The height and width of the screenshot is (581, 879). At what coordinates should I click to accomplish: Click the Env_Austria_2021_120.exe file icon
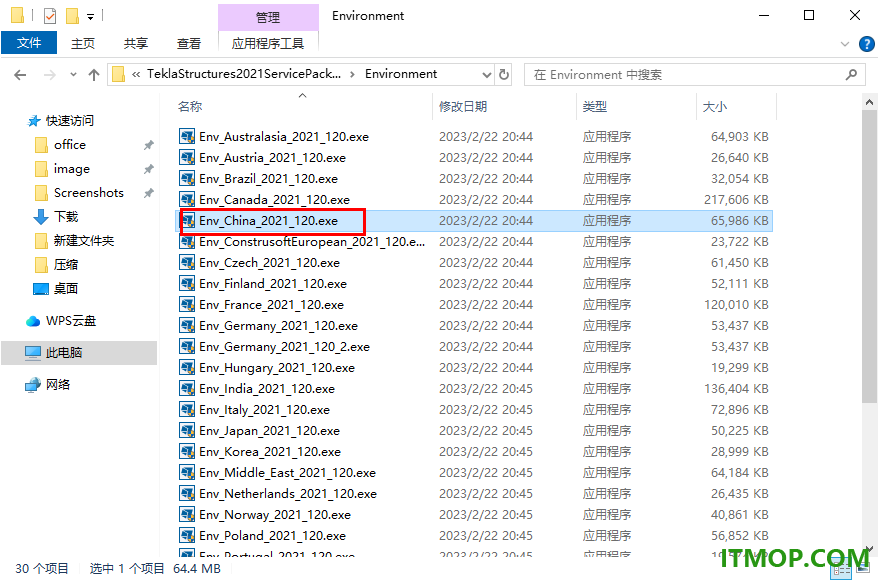[187, 158]
